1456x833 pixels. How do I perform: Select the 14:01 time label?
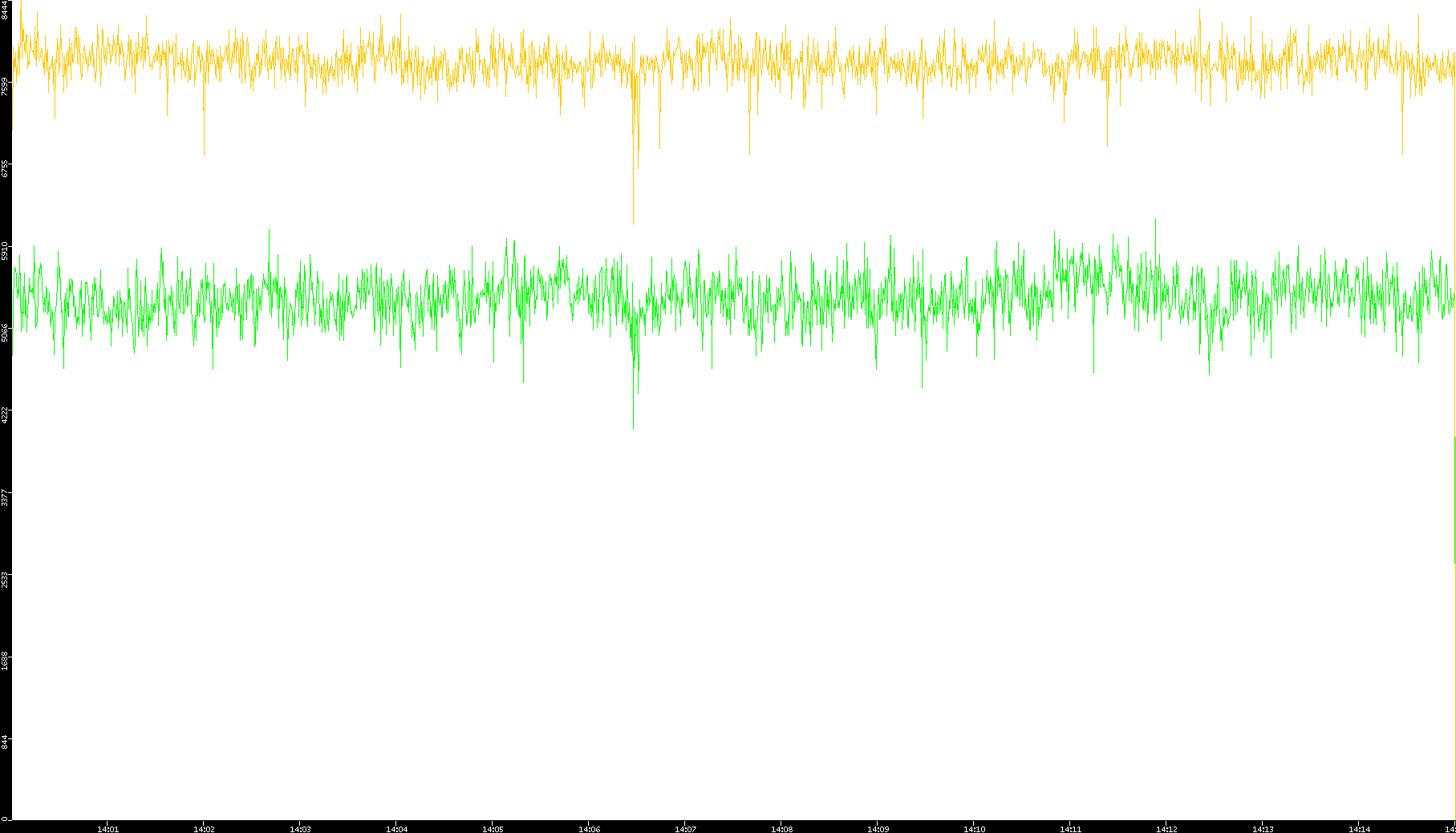pos(107,829)
